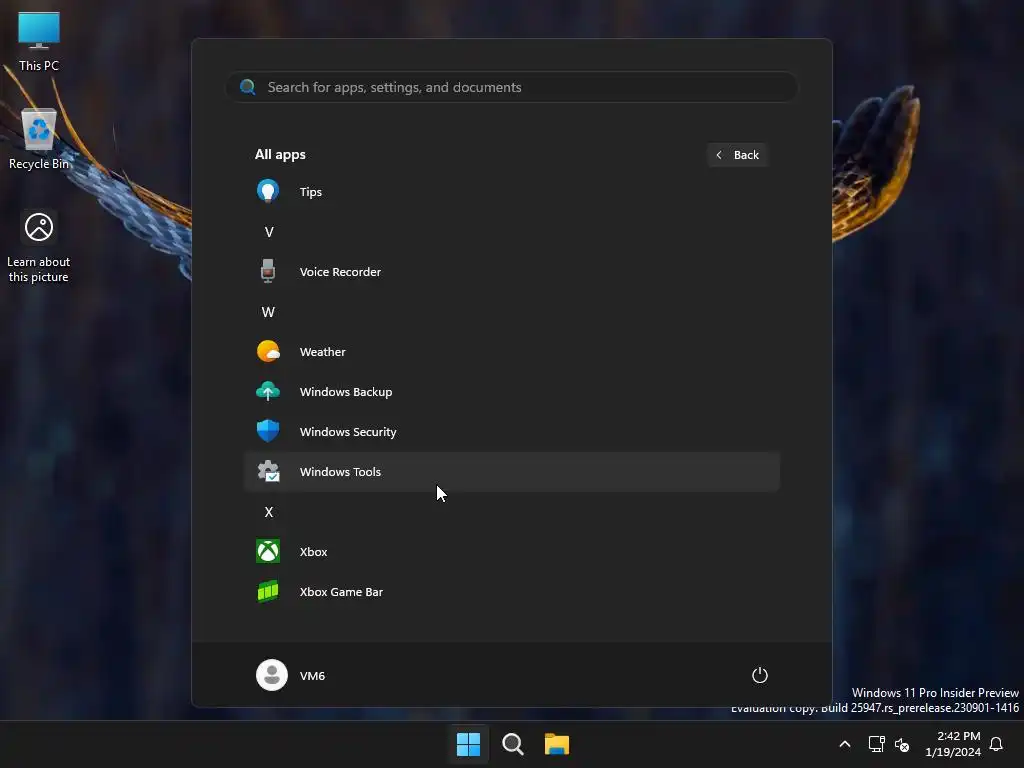Jump via the V letter header
The height and width of the screenshot is (768, 1024).
coord(268,232)
